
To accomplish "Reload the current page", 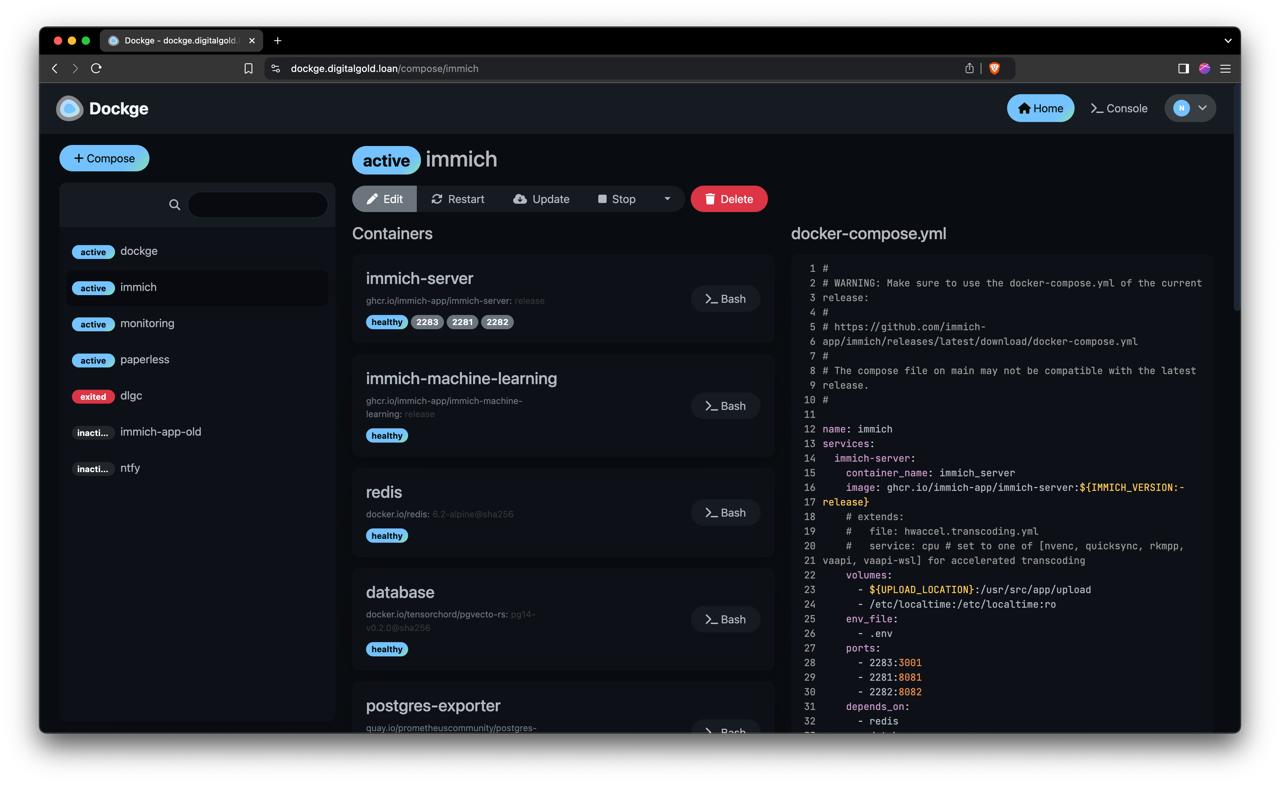I will pyautogui.click(x=96, y=68).
